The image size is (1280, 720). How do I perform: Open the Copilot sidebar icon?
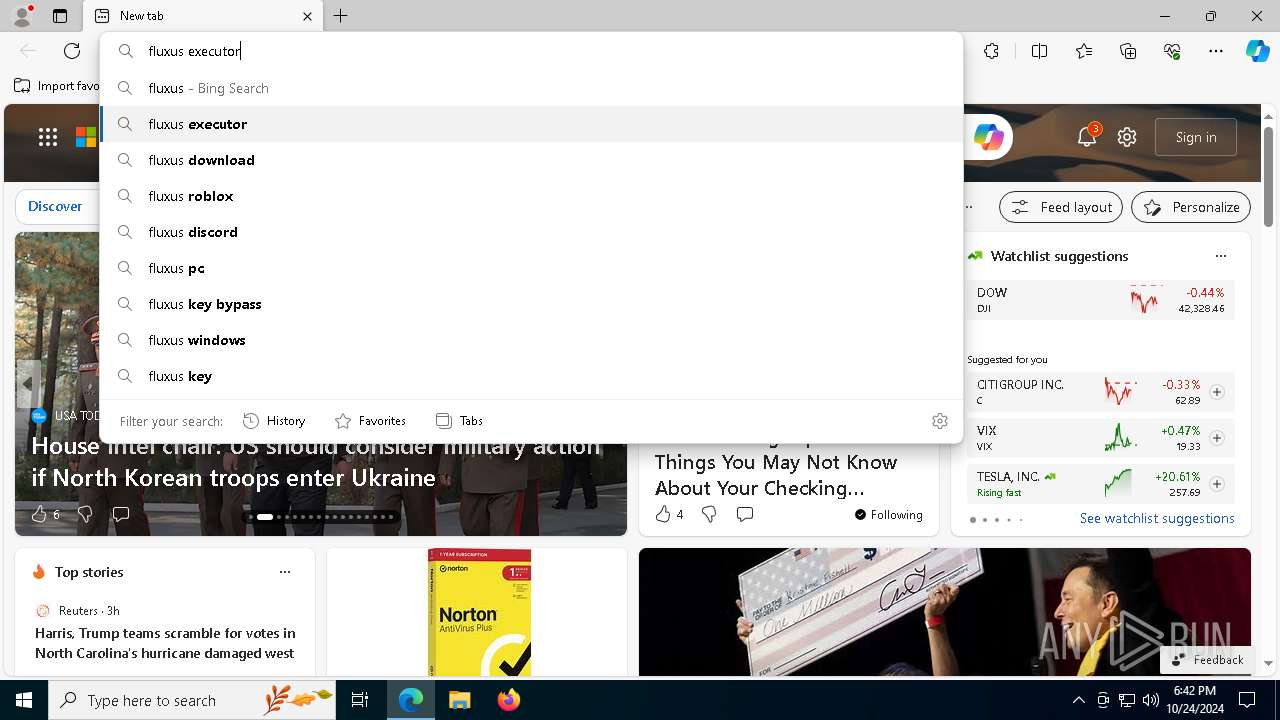(x=1257, y=51)
